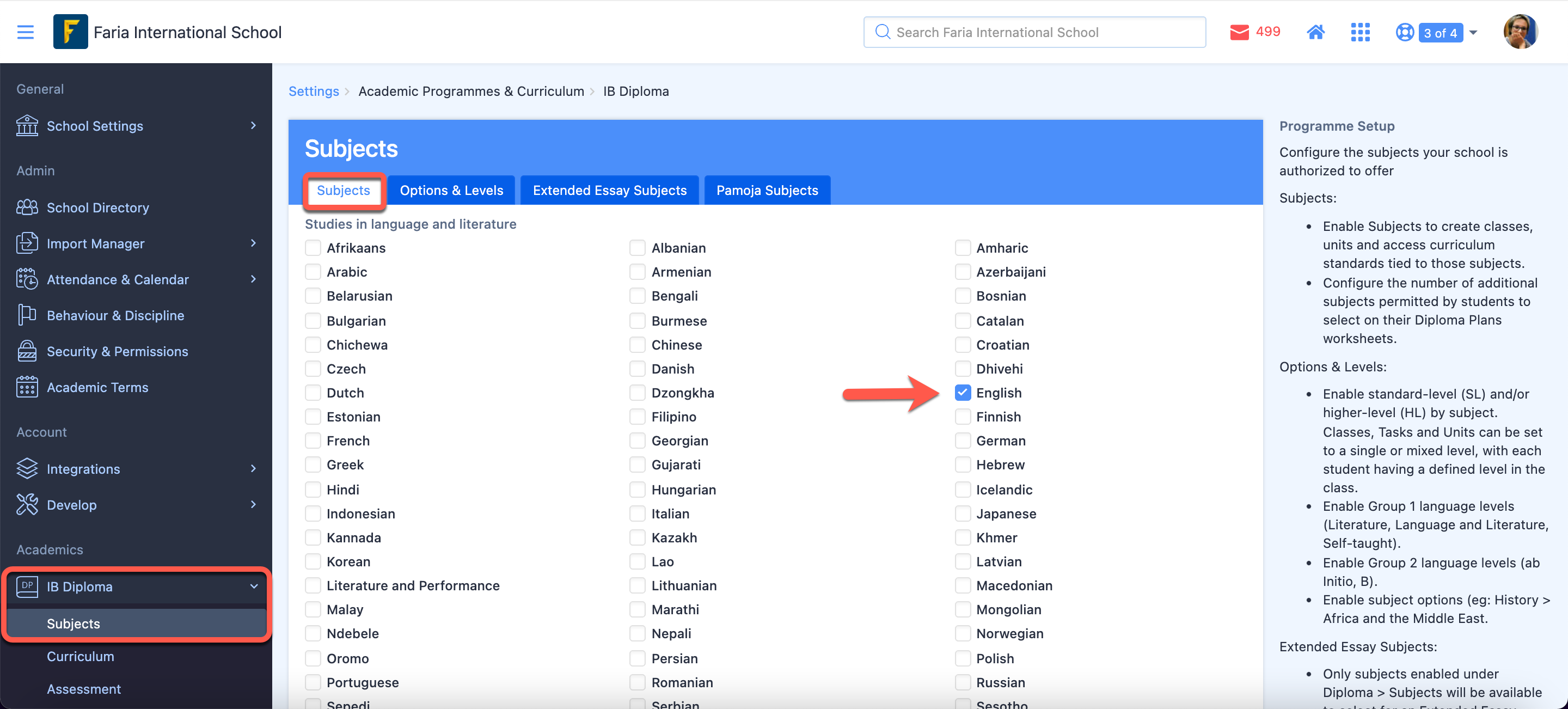Check the Danish subject checkbox
The width and height of the screenshot is (1568, 709).
638,368
